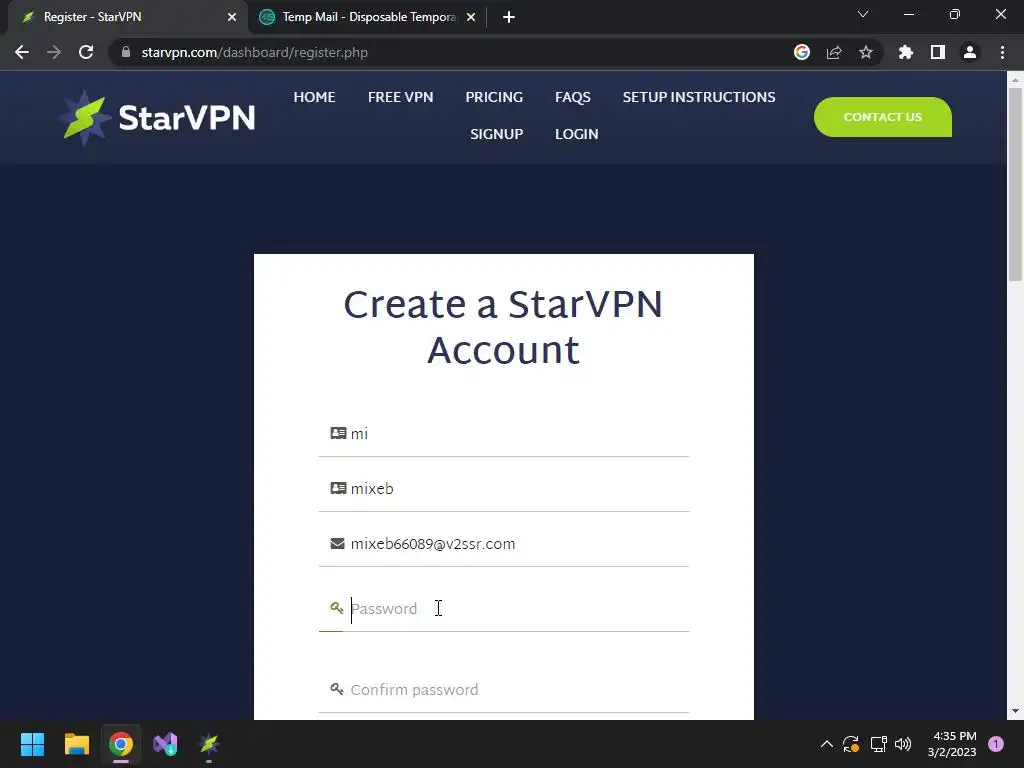Open FREE VPN menu item
Screen dimensions: 1024x768
(400, 97)
